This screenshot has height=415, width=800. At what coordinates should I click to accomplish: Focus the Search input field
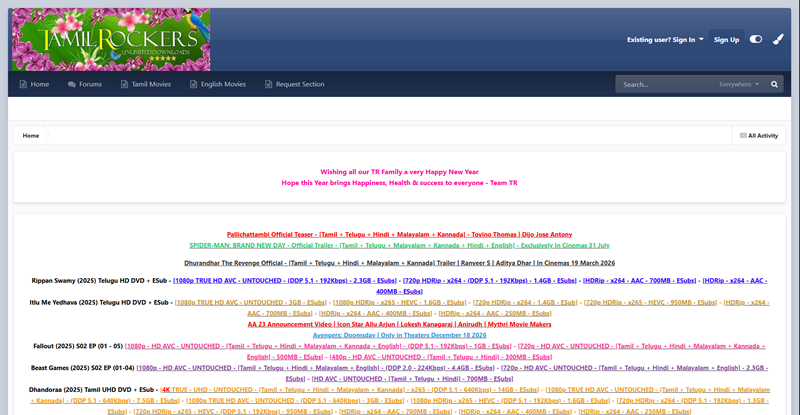click(664, 84)
